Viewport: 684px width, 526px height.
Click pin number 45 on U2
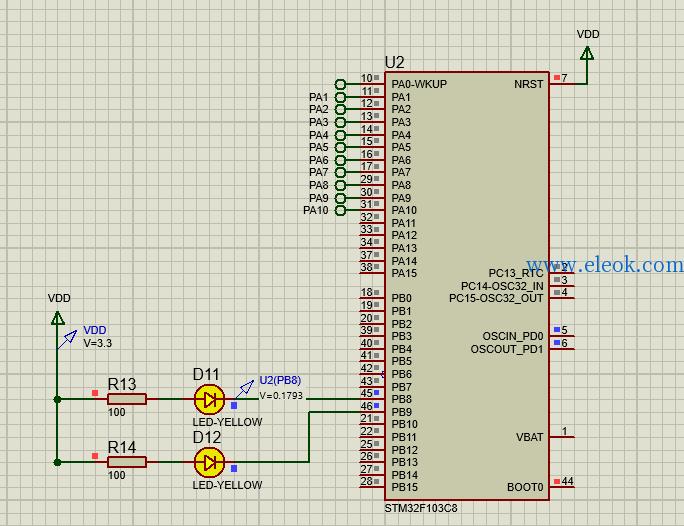[366, 393]
